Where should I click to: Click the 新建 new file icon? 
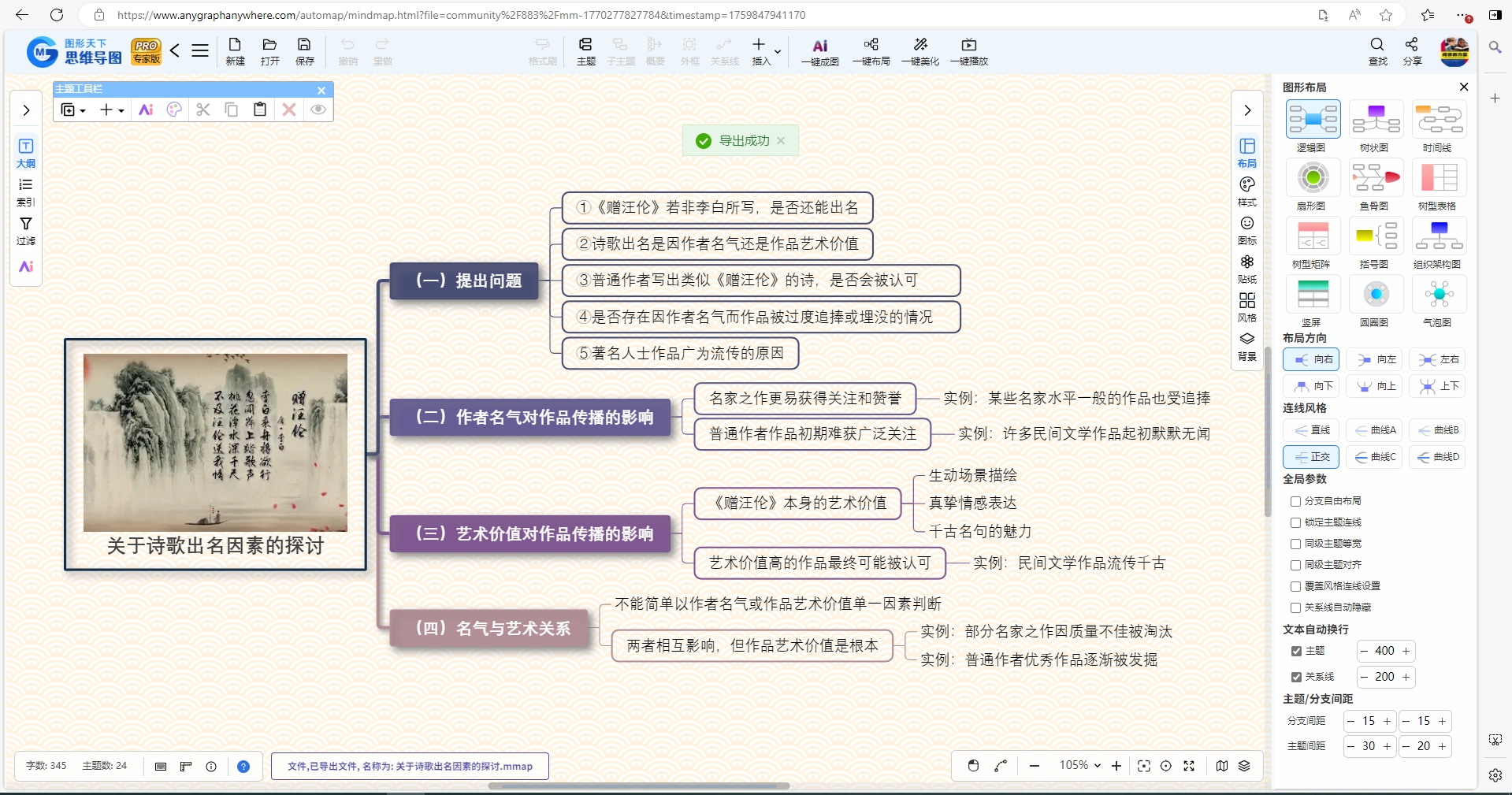click(x=235, y=51)
